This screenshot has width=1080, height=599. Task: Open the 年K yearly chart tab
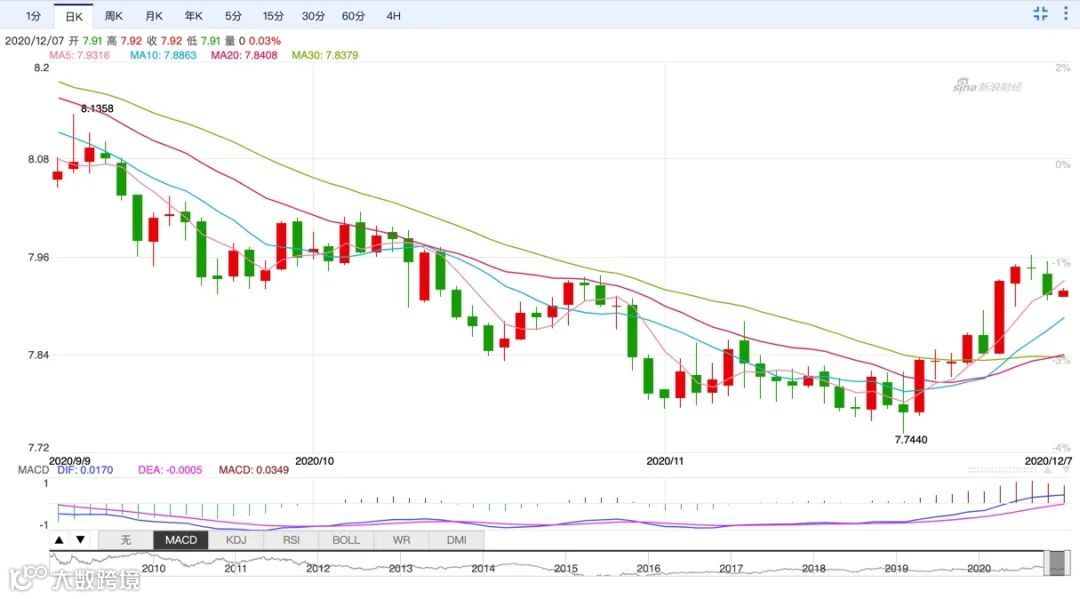click(194, 15)
